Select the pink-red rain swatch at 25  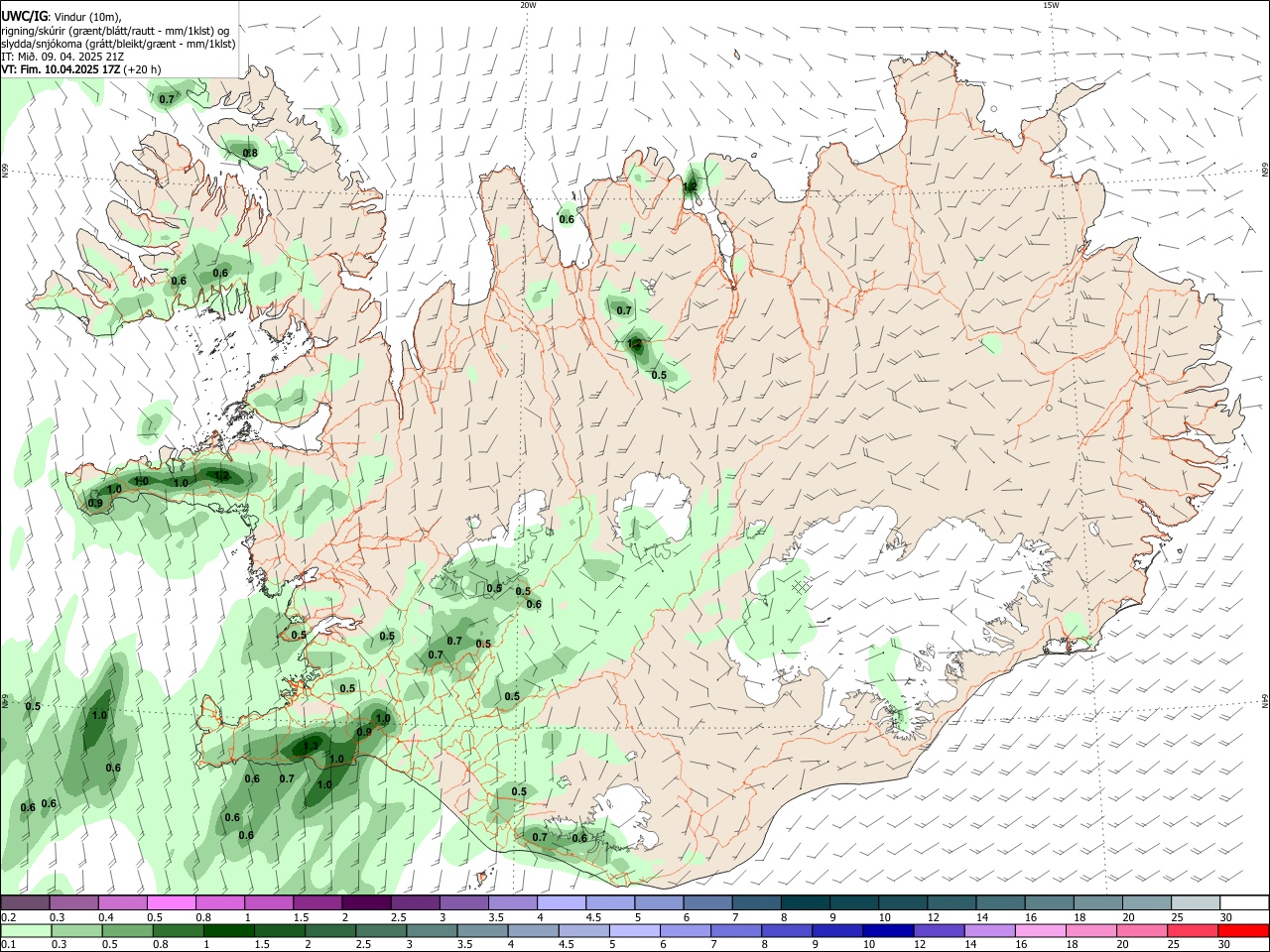(x=1193, y=930)
